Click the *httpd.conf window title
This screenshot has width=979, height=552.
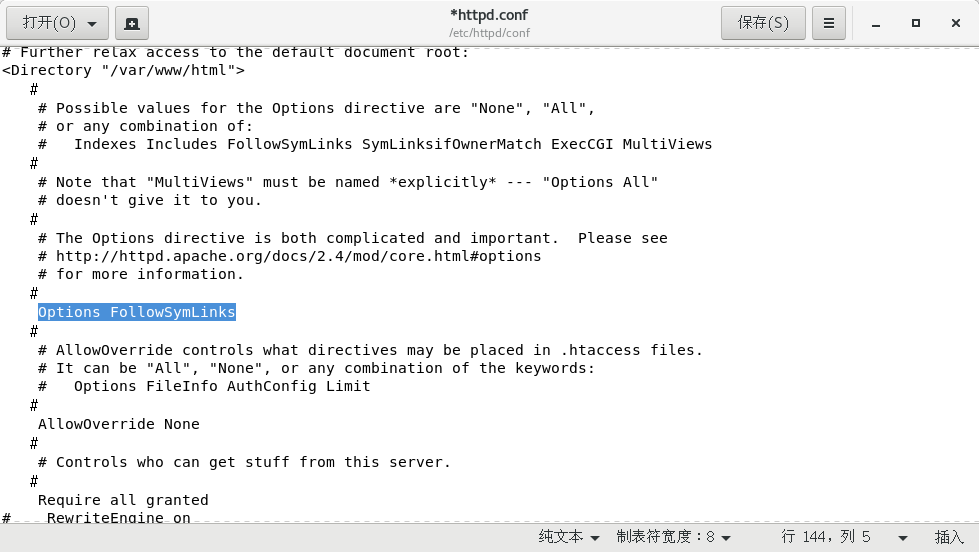coord(489,15)
